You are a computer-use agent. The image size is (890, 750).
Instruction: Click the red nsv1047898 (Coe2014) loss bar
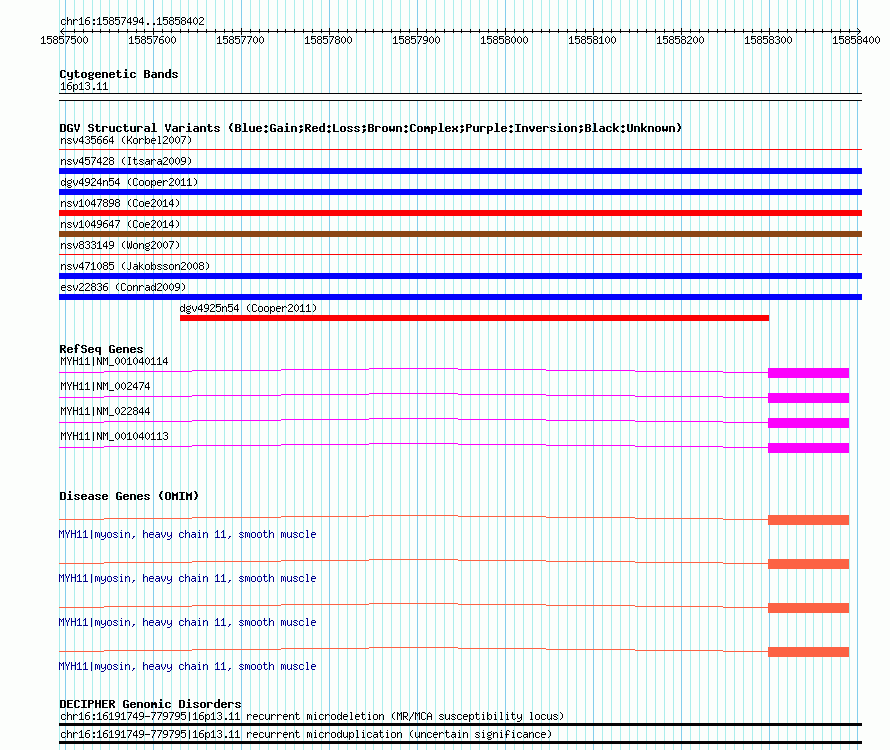(x=460, y=213)
